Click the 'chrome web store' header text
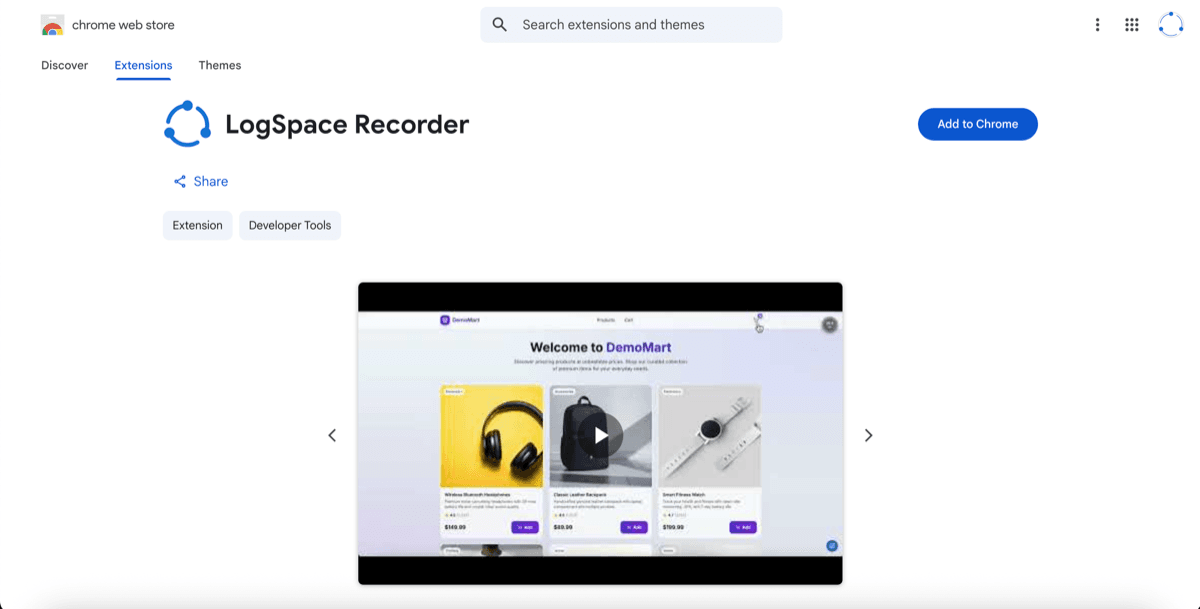This screenshot has width=1200, height=609. 123,25
